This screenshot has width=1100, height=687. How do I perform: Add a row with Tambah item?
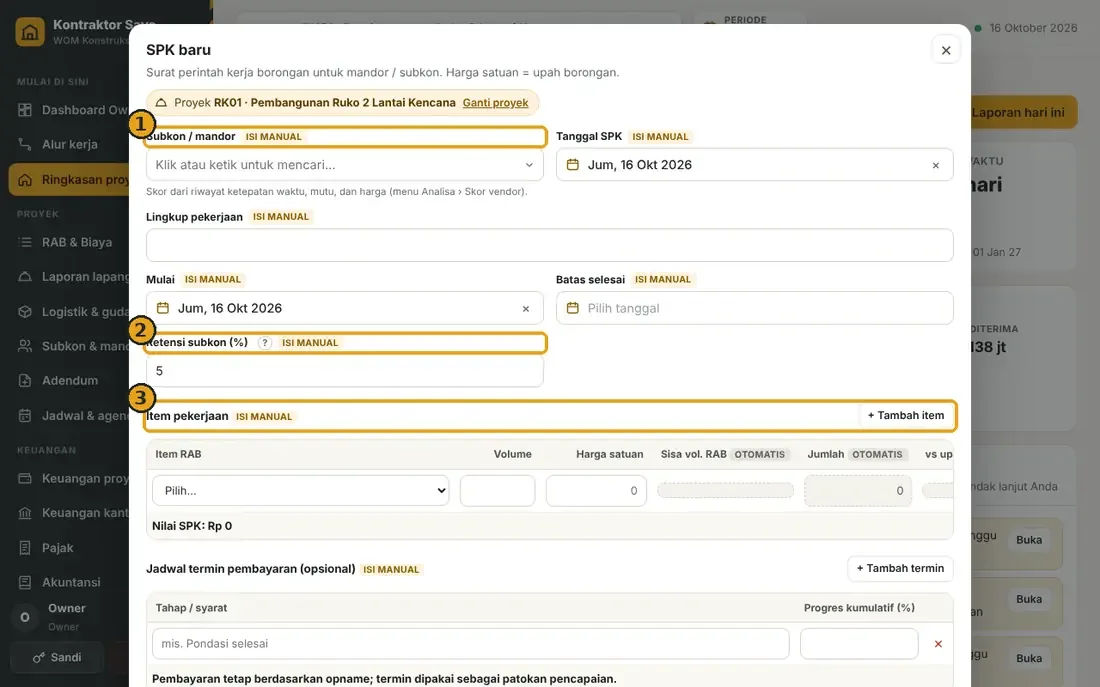point(906,415)
